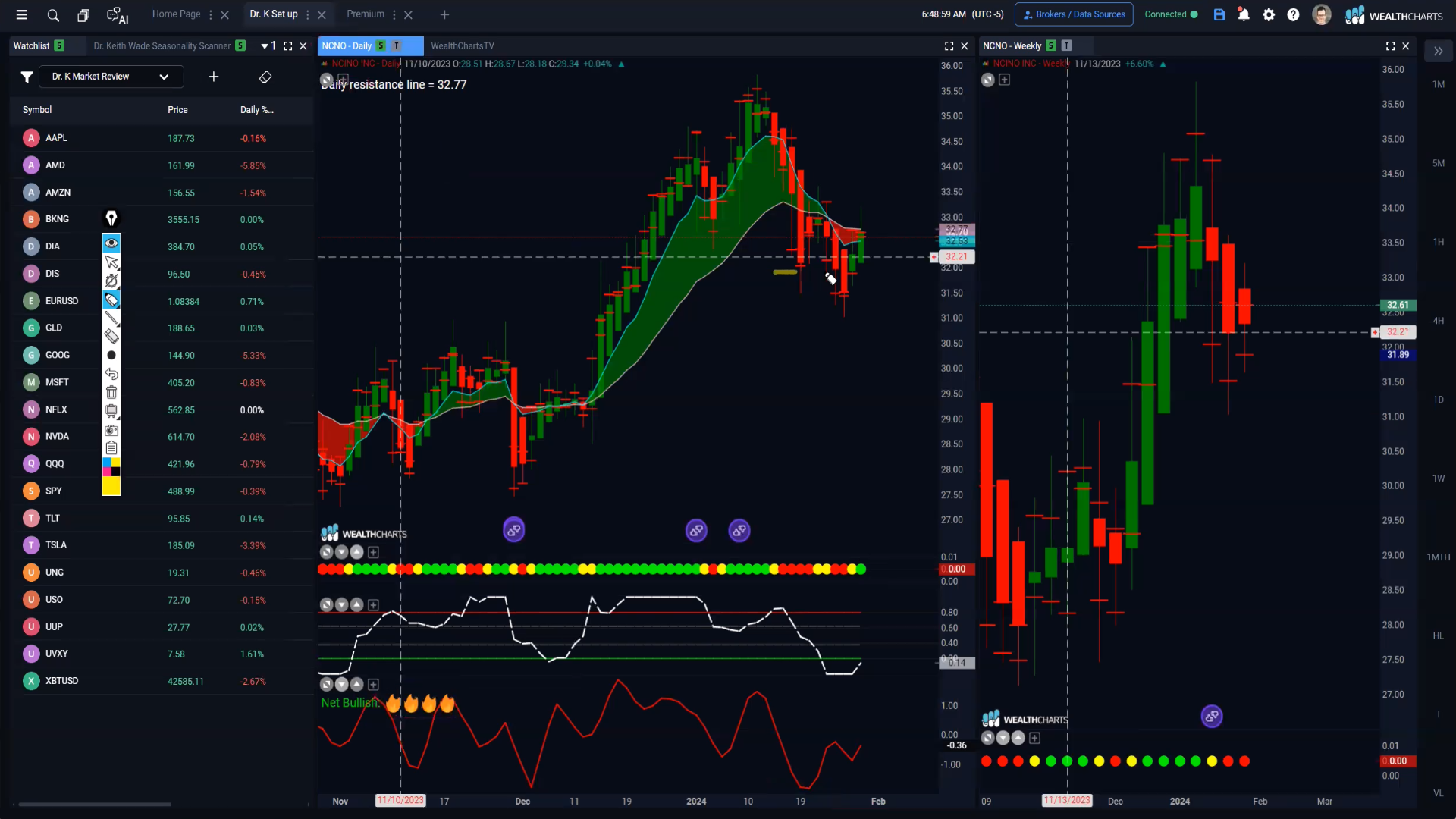1456x819 pixels.
Task: Click the black dot brush size
Action: [x=111, y=355]
